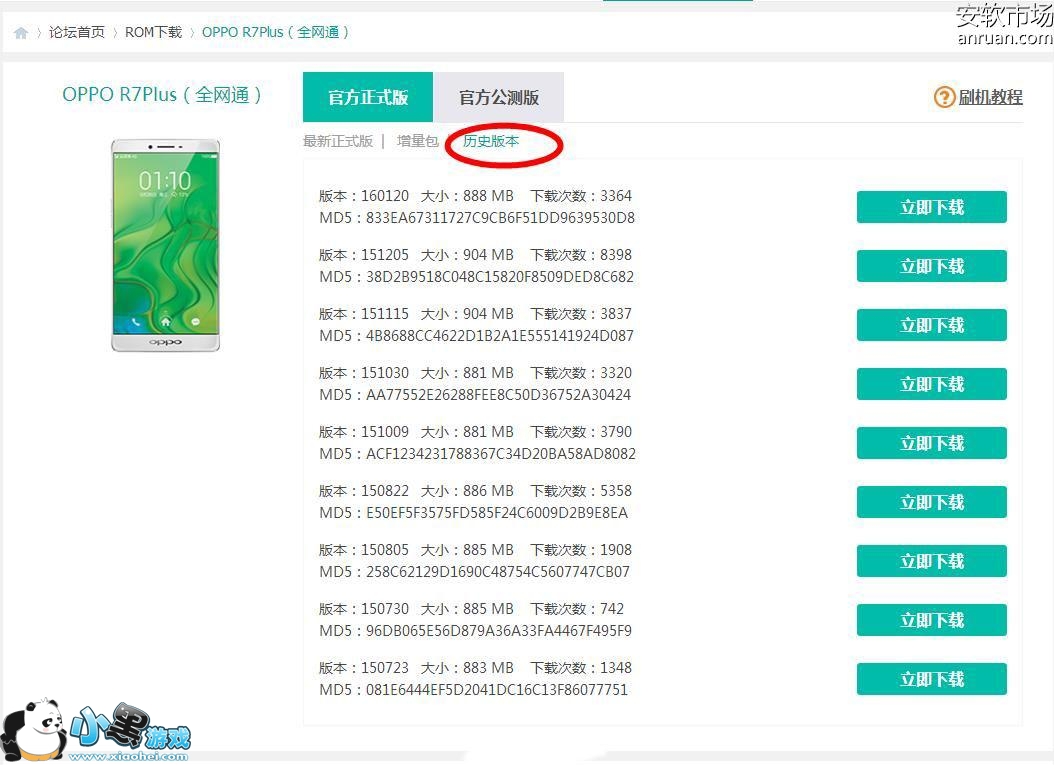1054x765 pixels.
Task: Download version 151009 with 立即下载
Action: pos(932,443)
